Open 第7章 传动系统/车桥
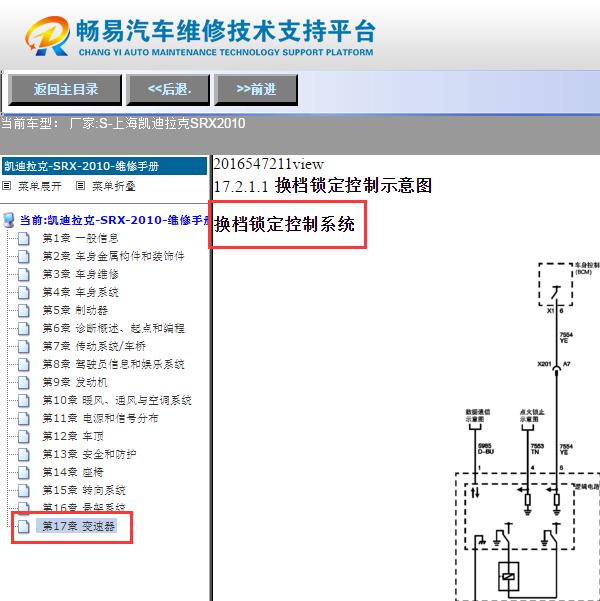The width and height of the screenshot is (600, 601). click(x=94, y=346)
